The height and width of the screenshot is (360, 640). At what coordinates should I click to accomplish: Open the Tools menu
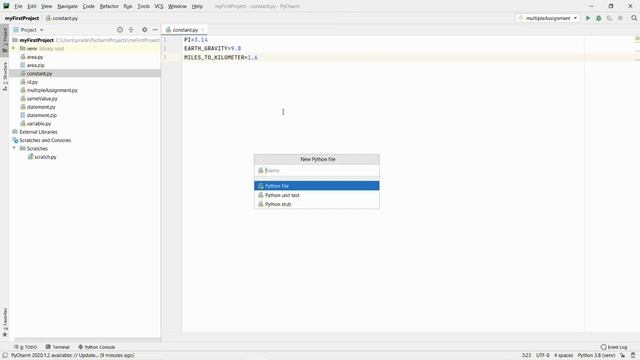143,7
